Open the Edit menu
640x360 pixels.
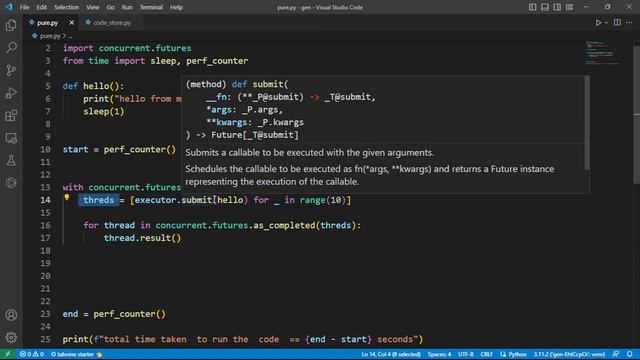[42, 7]
